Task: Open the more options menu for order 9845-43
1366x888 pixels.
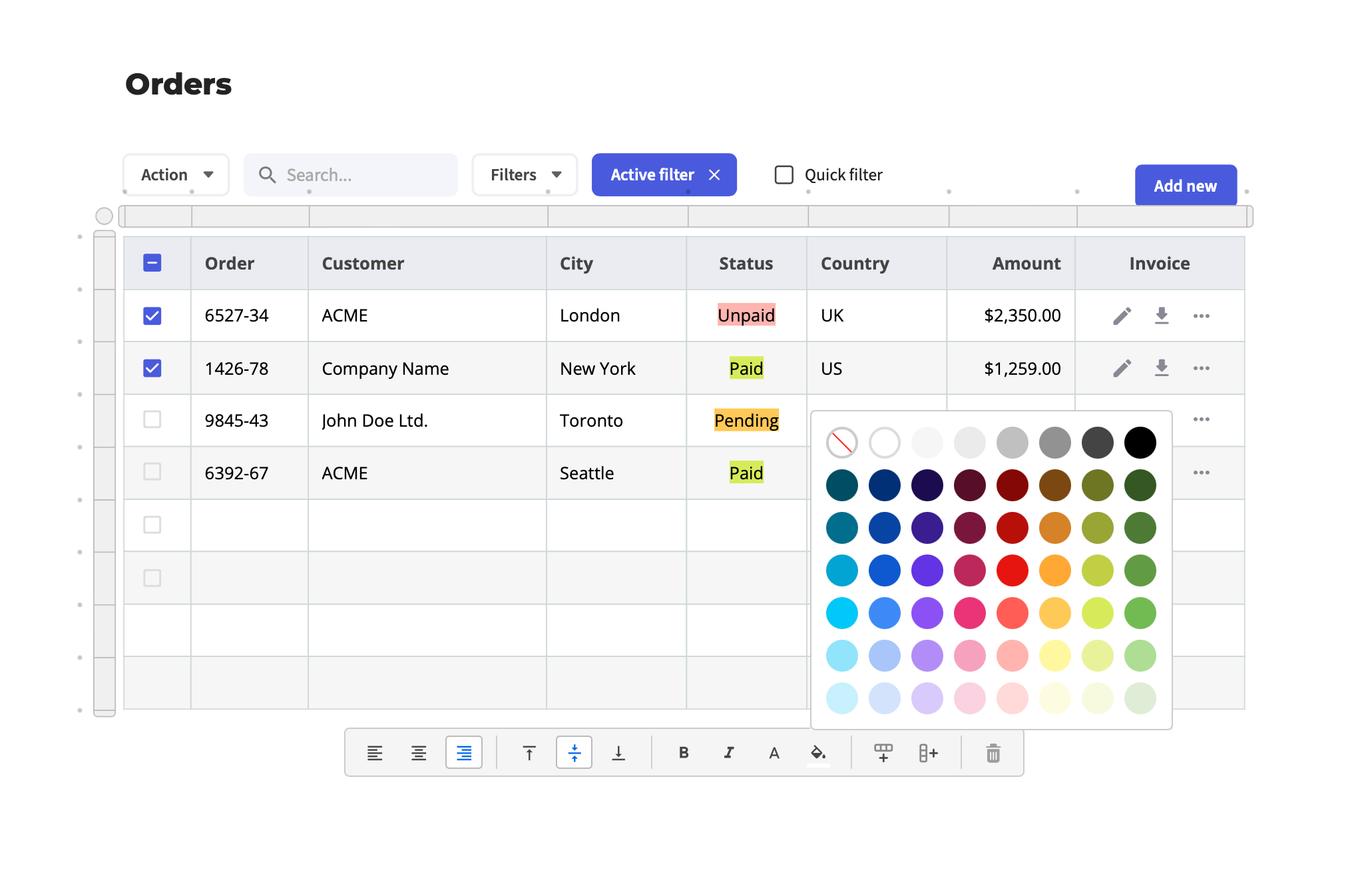Action: pos(1201,420)
